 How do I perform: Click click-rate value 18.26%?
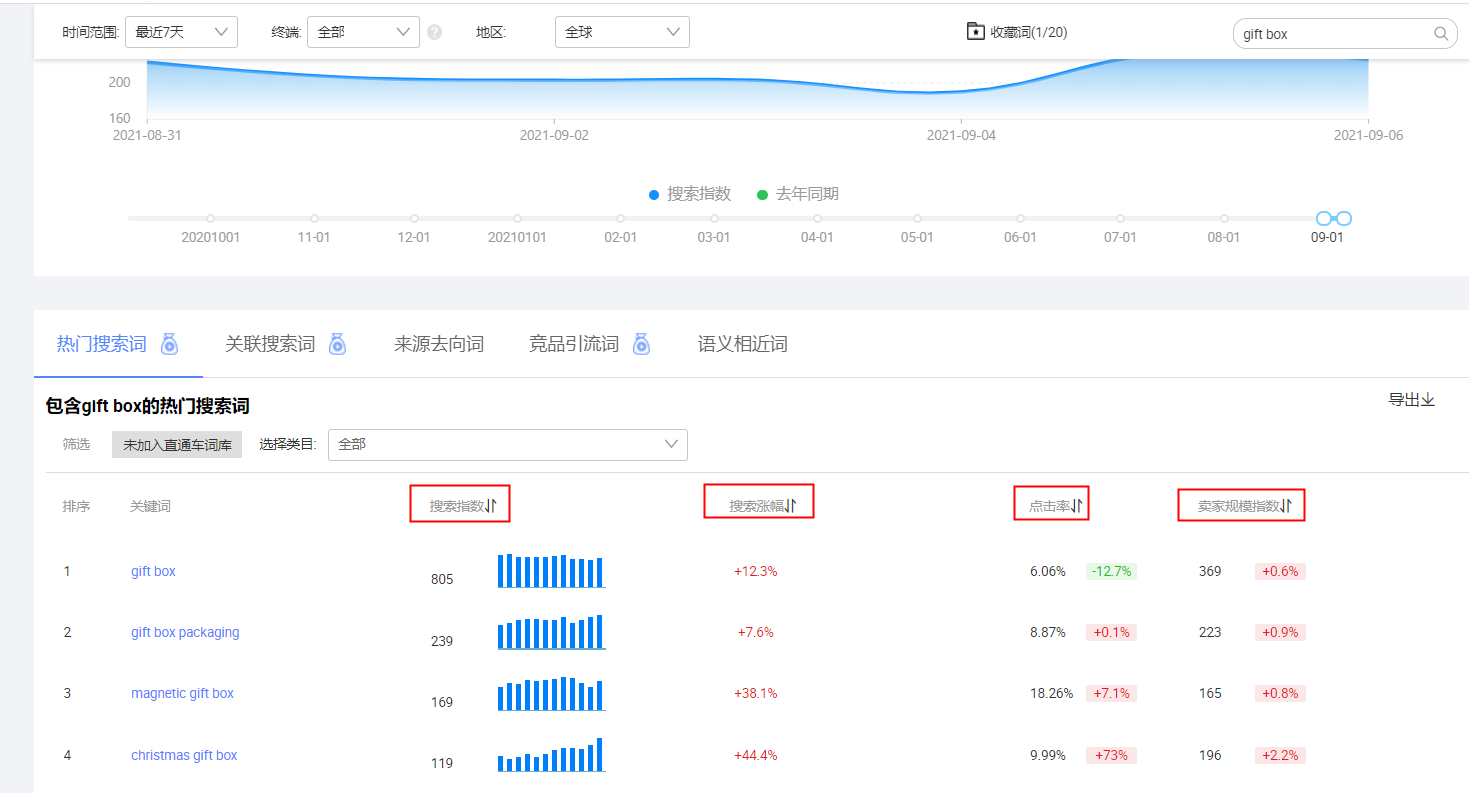coord(1052,693)
